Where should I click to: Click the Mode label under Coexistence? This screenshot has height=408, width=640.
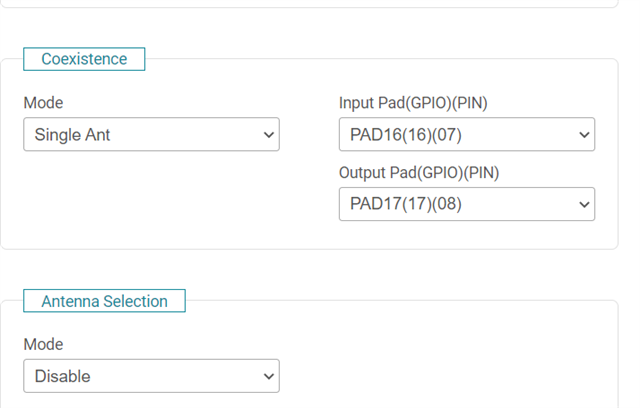tap(43, 102)
